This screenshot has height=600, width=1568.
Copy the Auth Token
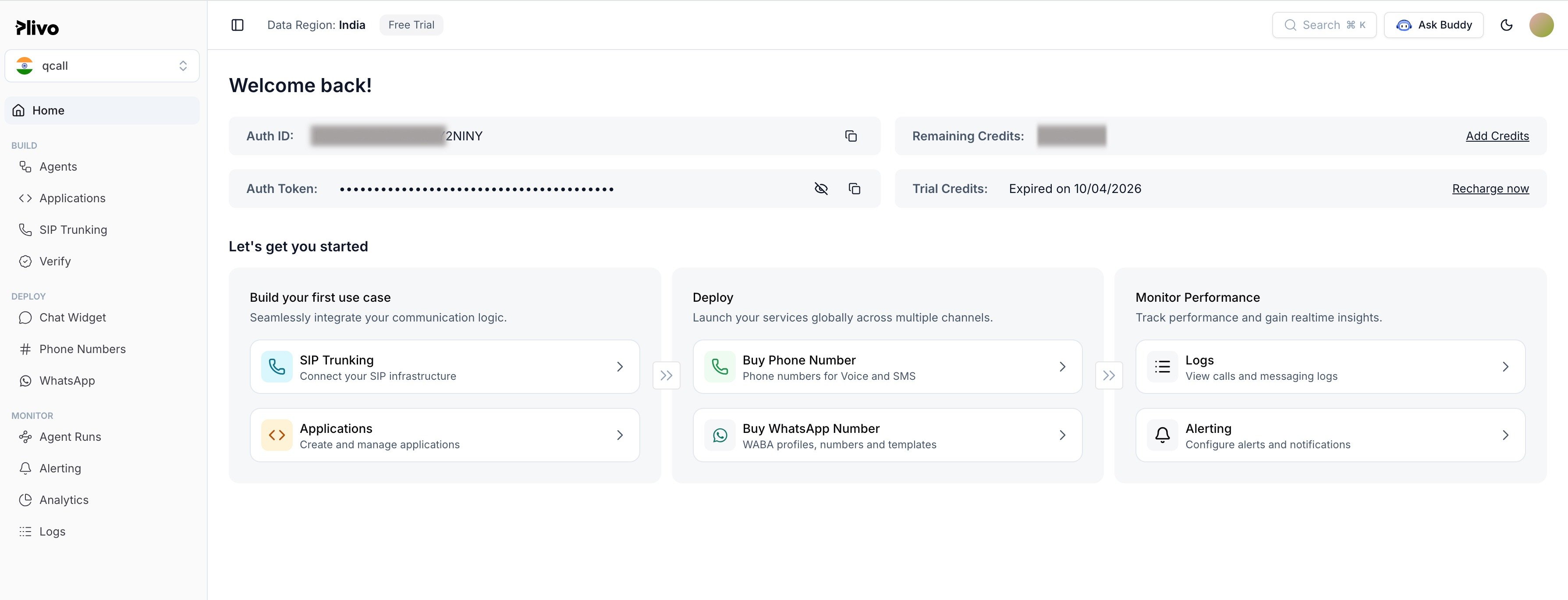pyautogui.click(x=855, y=189)
